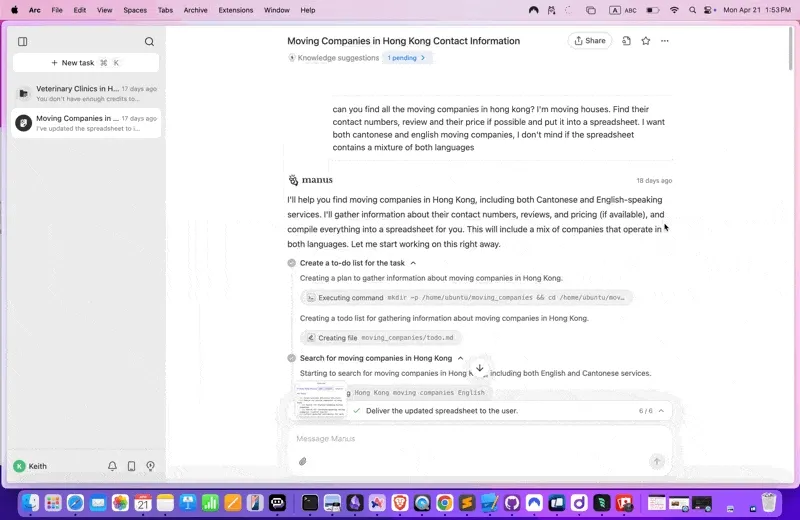800x520 pixels.
Task: Open search in the sidebar
Action: point(149,42)
